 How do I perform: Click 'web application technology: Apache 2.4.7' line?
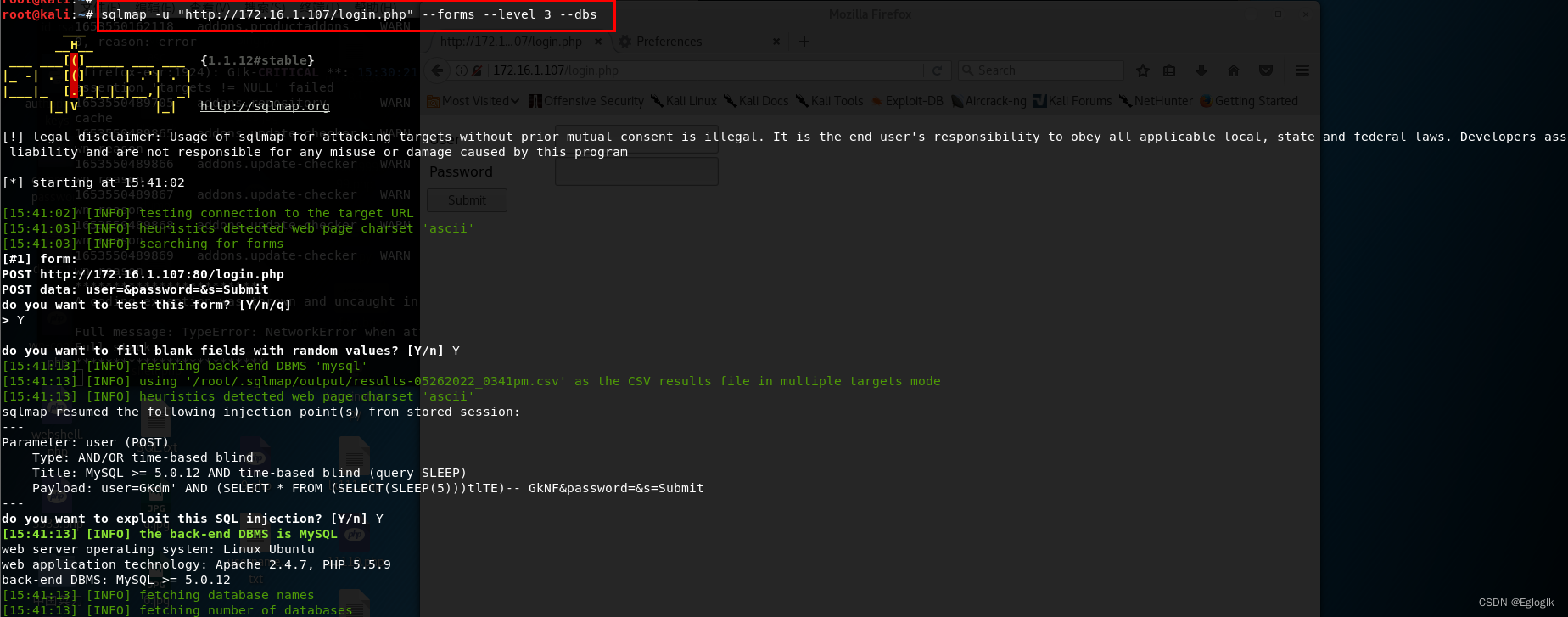pos(196,564)
